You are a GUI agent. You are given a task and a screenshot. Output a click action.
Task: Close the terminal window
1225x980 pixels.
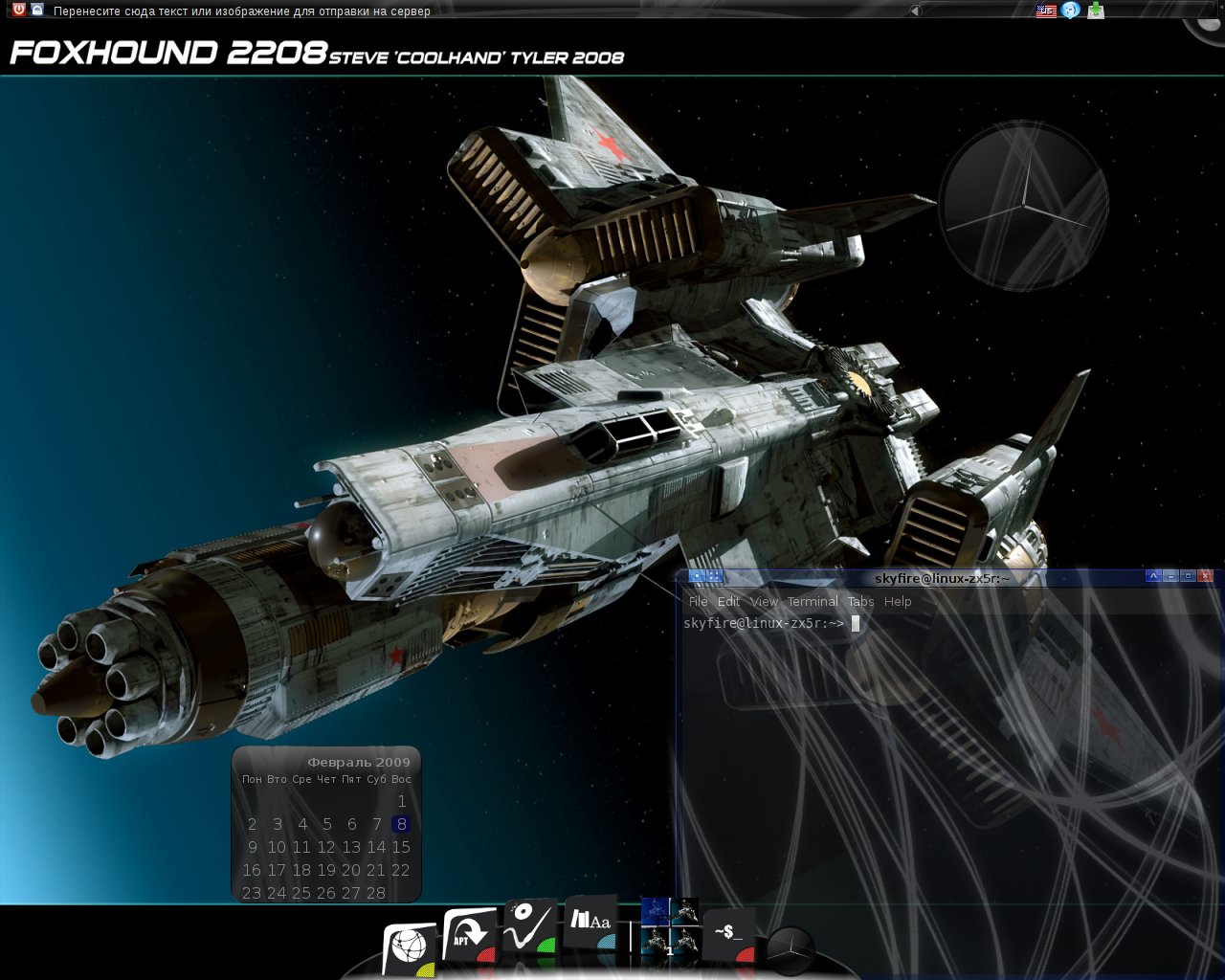[x=1205, y=576]
